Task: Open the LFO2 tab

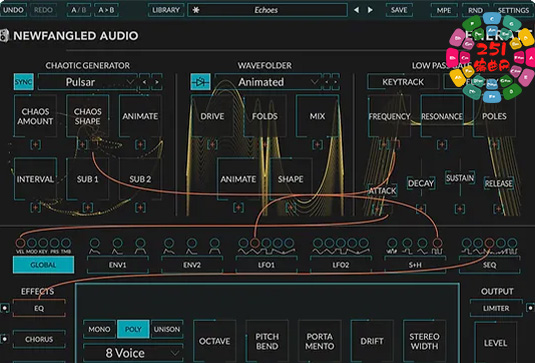Action: point(341,265)
